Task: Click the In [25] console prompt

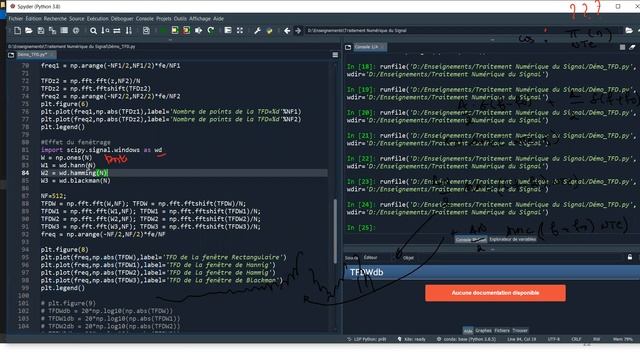Action: [x=361, y=228]
